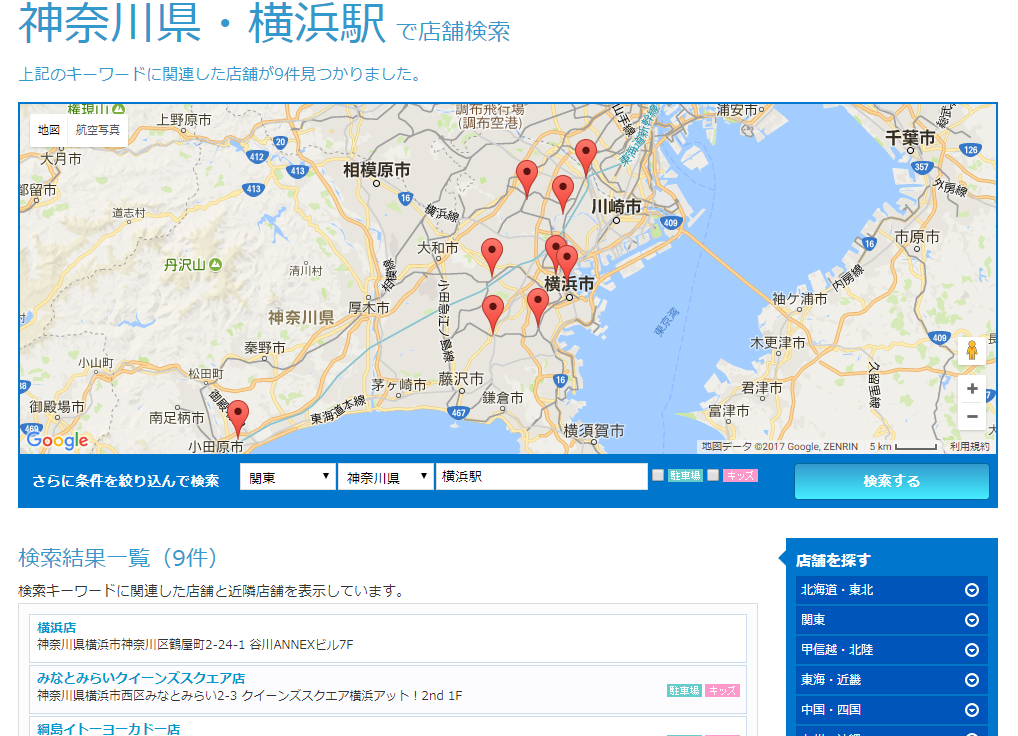
Task: Click キッズ tag on みなとみらい store row
Action: point(722,691)
